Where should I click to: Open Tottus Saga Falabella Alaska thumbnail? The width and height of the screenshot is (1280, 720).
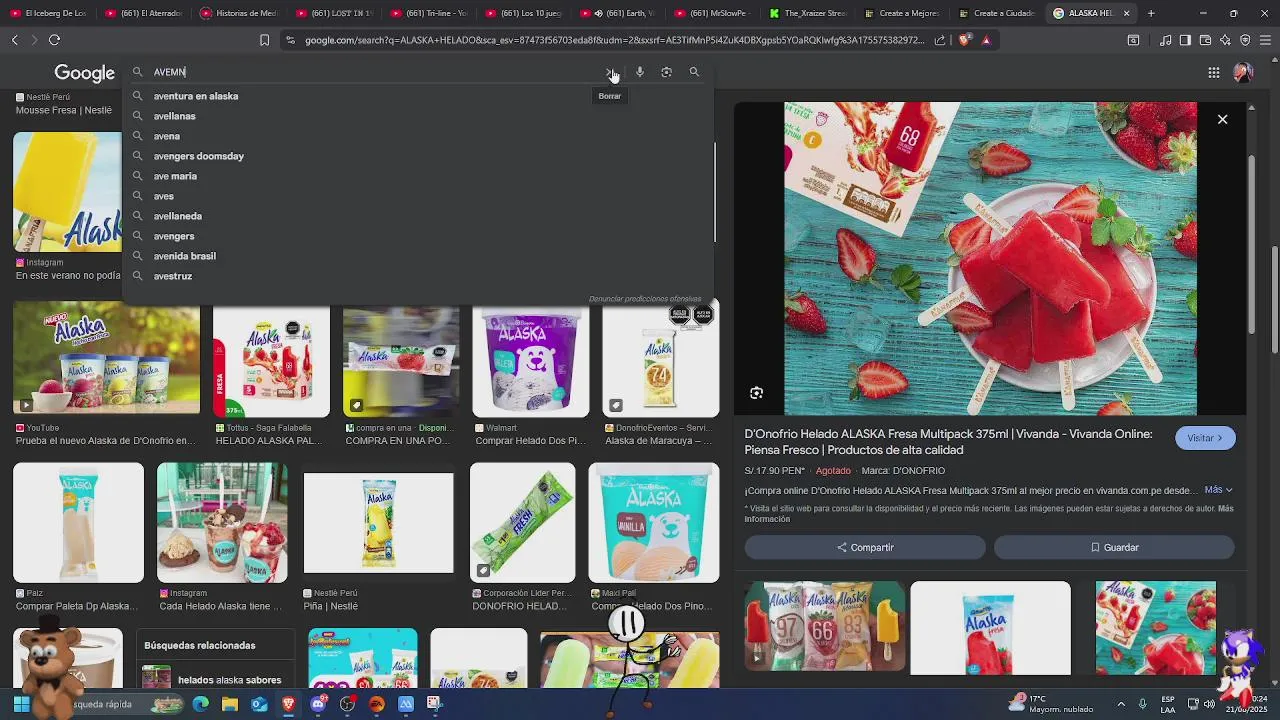(271, 362)
